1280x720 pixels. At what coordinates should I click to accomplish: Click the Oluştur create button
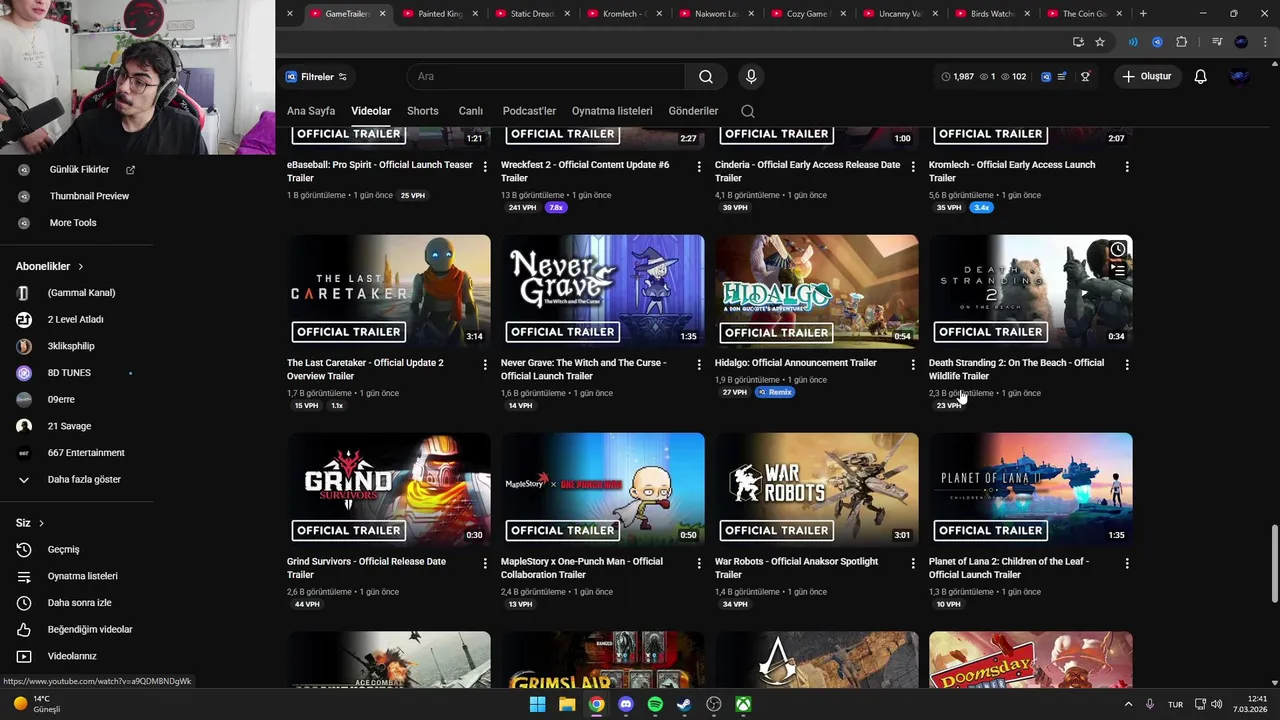click(1146, 77)
